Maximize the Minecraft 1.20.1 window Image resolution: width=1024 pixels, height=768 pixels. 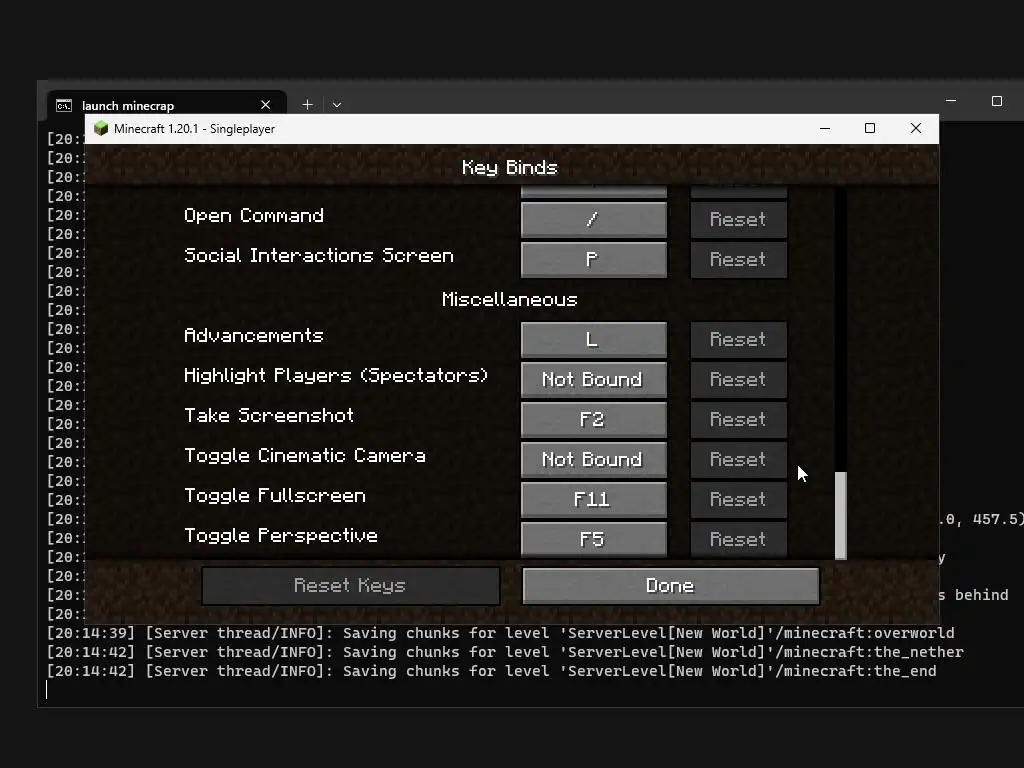(x=870, y=129)
